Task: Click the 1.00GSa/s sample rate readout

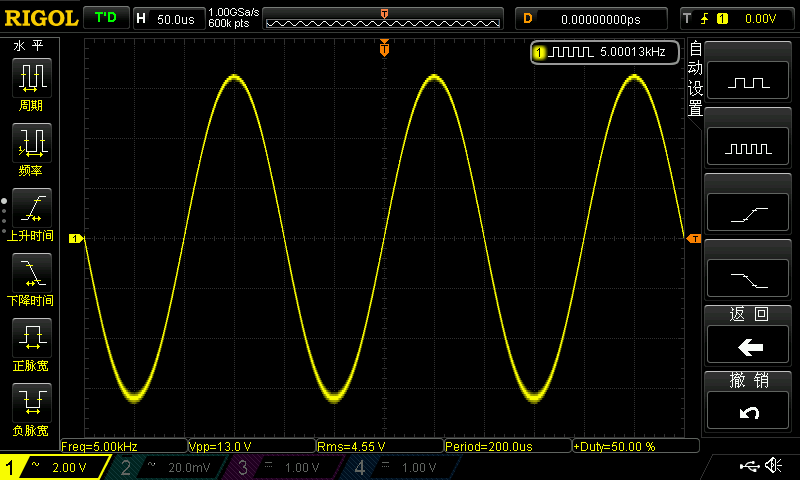Action: 234,12
